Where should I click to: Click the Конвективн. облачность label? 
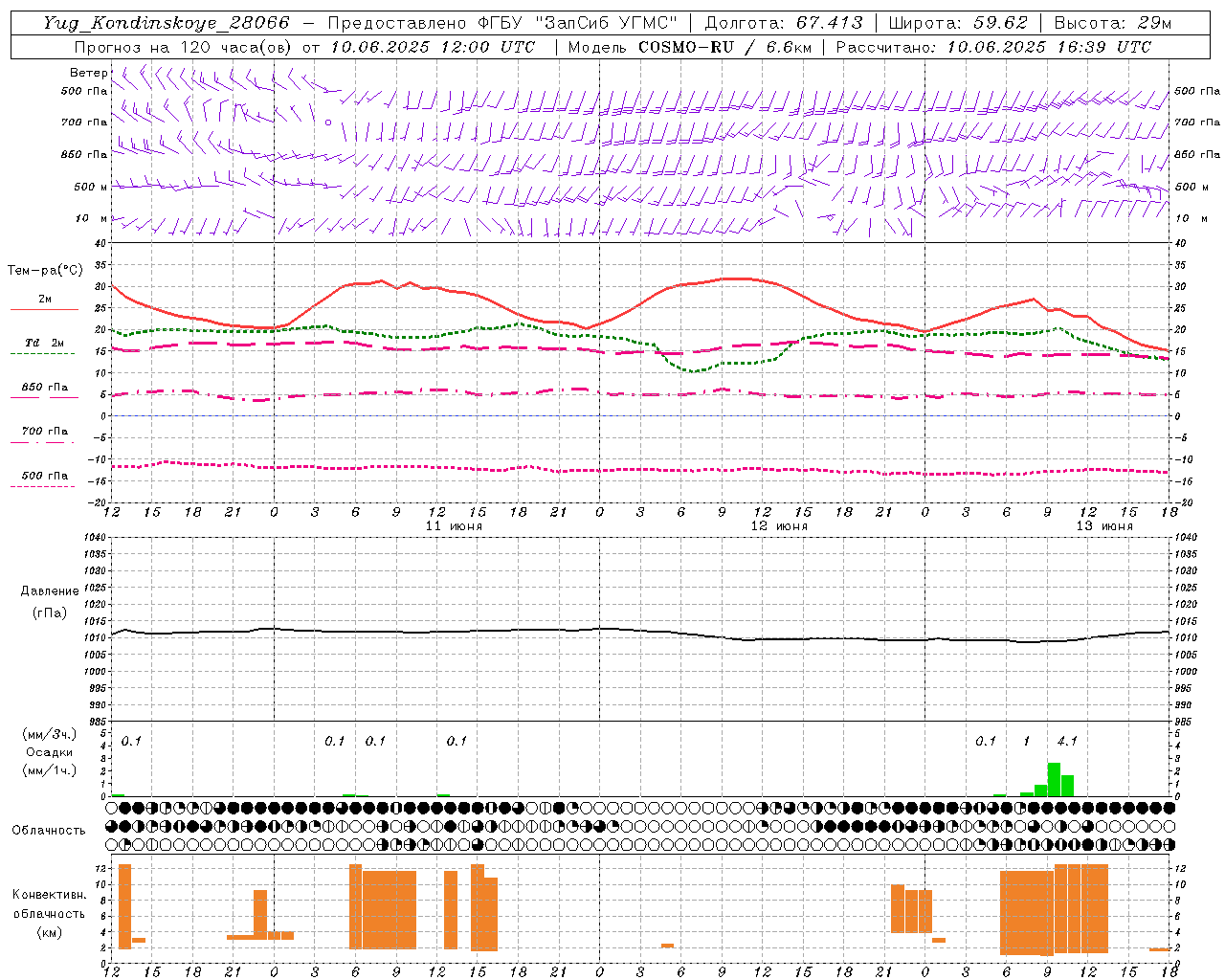coord(50,904)
